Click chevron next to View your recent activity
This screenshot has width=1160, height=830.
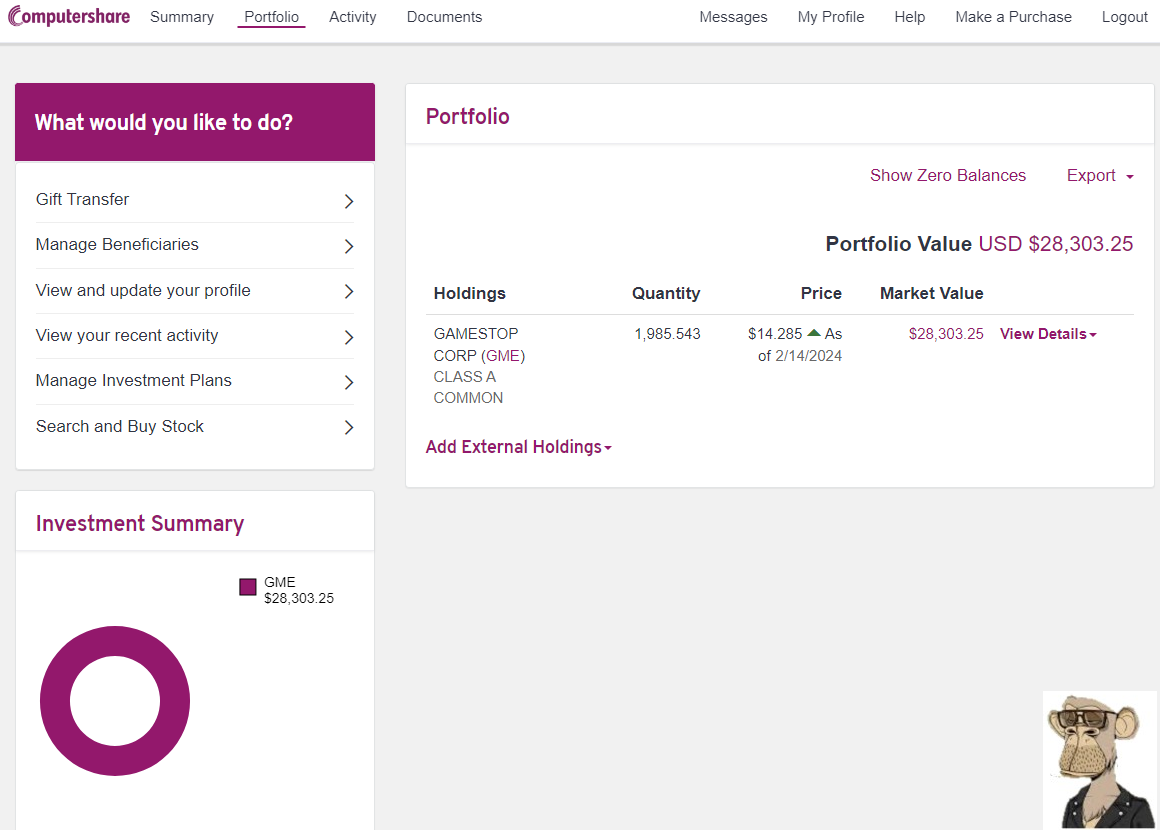tap(349, 337)
